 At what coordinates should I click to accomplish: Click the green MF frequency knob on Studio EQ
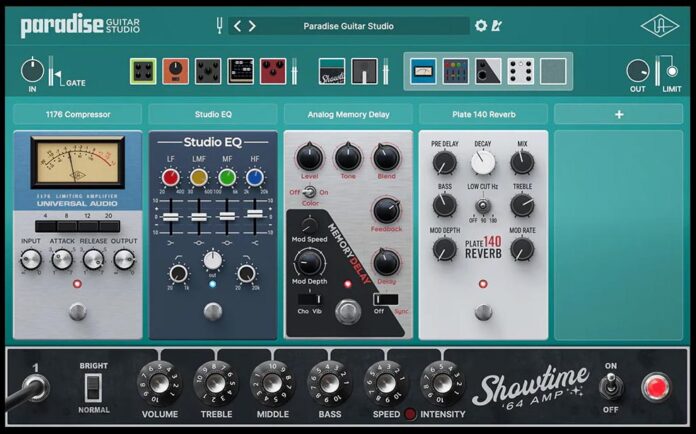[x=227, y=178]
